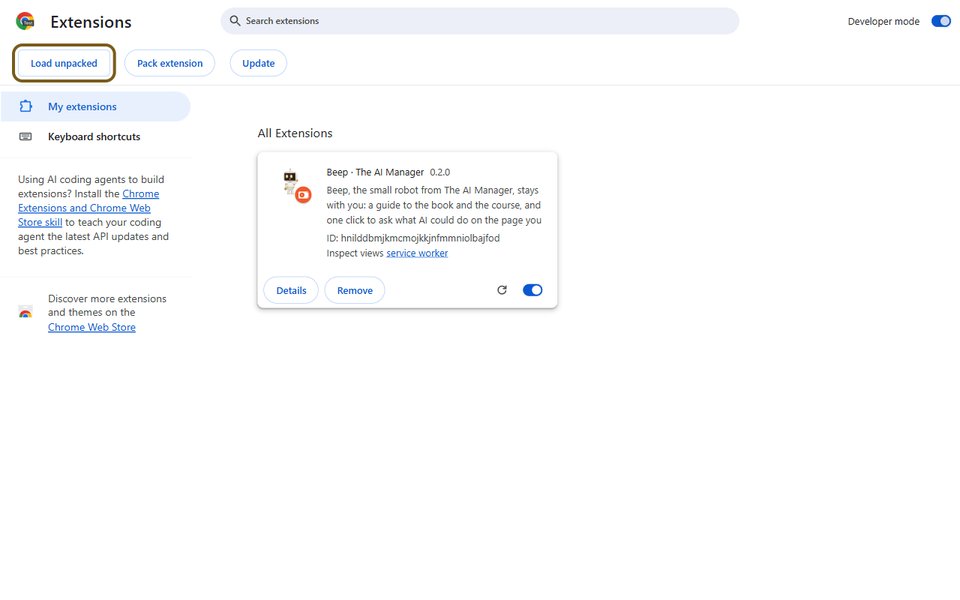Viewport: 960px width, 600px height.
Task: Click the All Extensions heading
Action: pos(295,133)
